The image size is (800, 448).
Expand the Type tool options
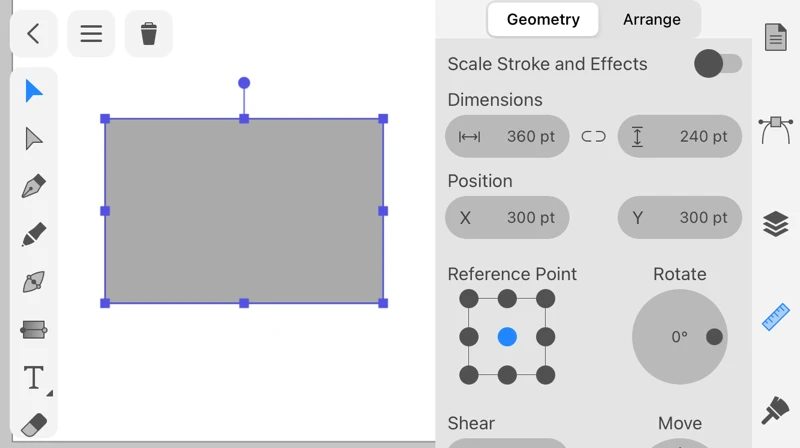46,393
